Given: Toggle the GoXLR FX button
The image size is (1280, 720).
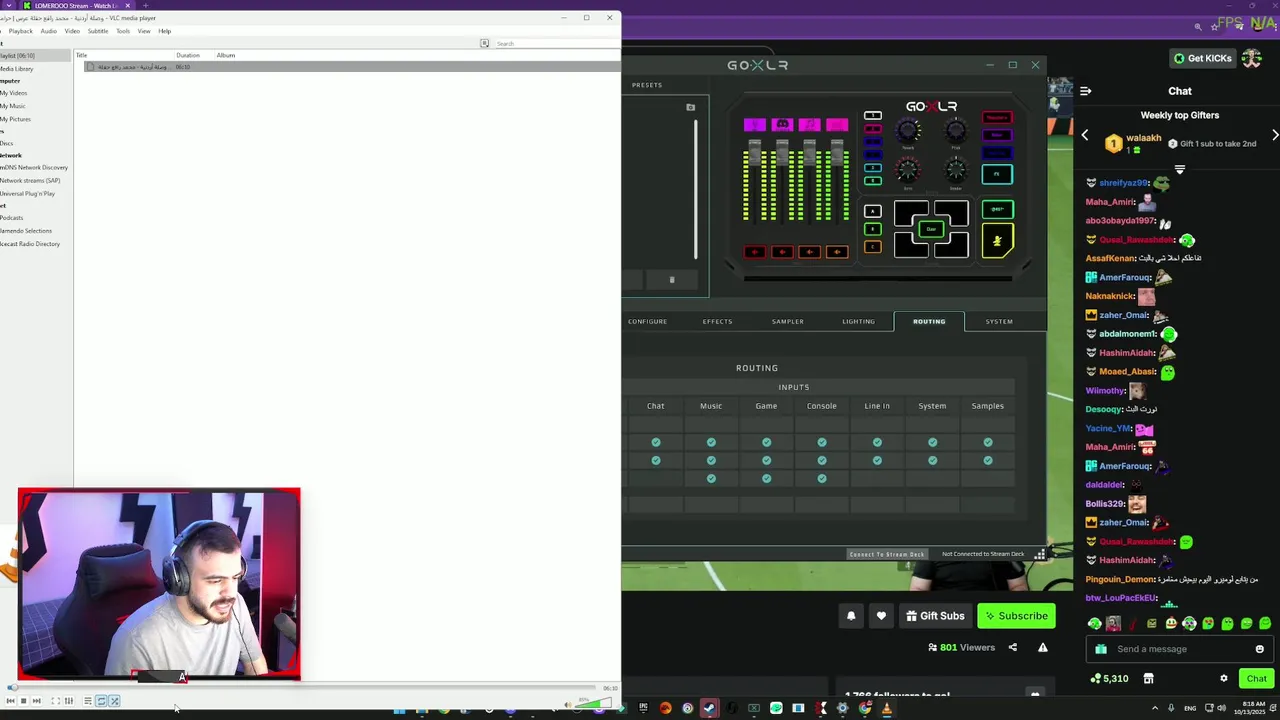Looking at the screenshot, I should [x=997, y=174].
